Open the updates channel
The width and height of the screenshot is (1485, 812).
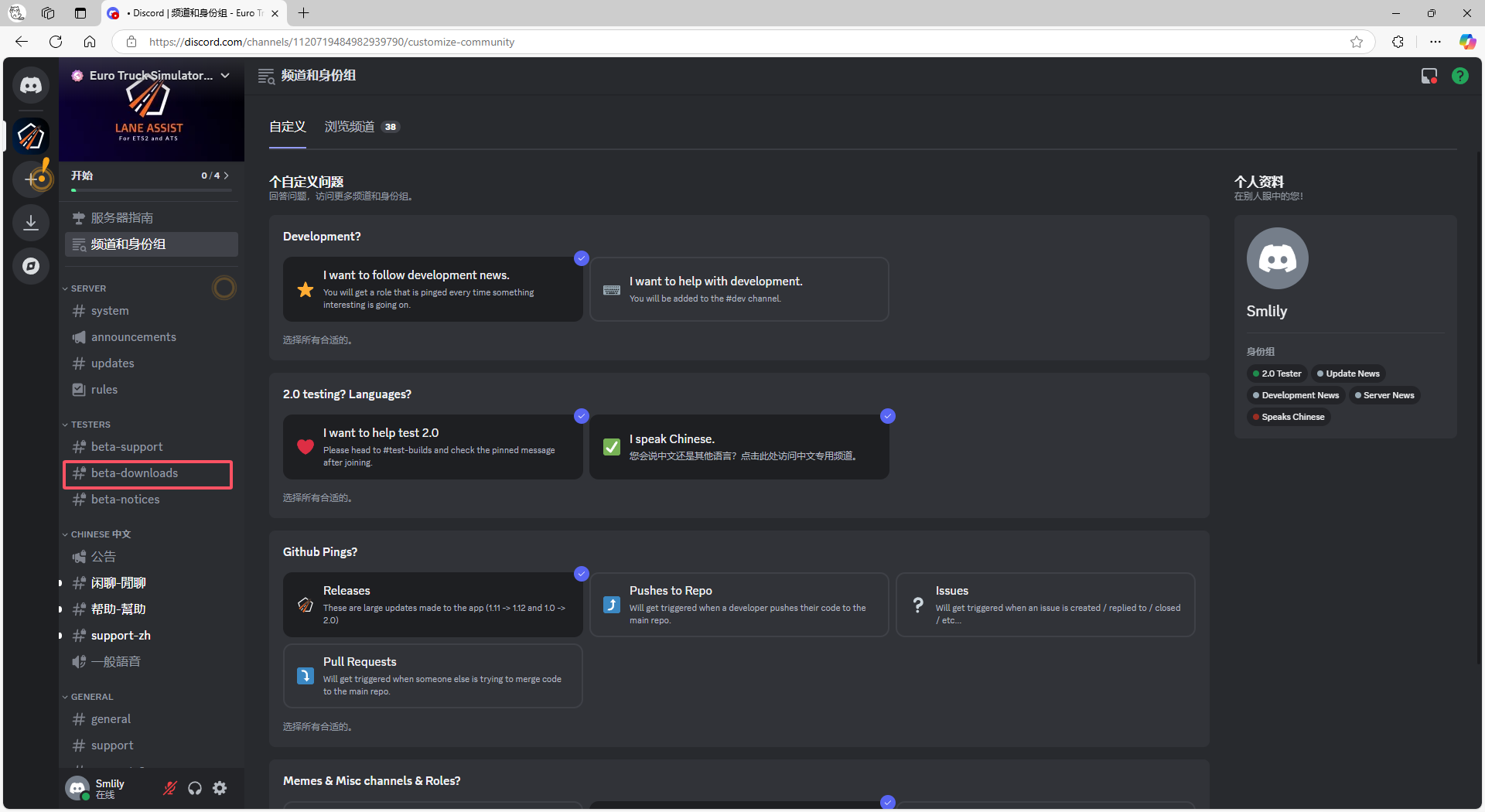[152, 363]
